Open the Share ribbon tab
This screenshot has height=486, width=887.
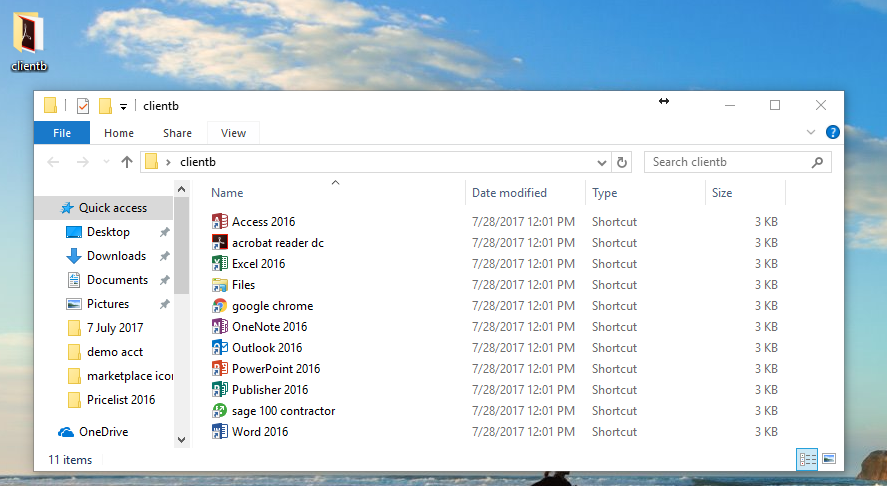pyautogui.click(x=177, y=133)
